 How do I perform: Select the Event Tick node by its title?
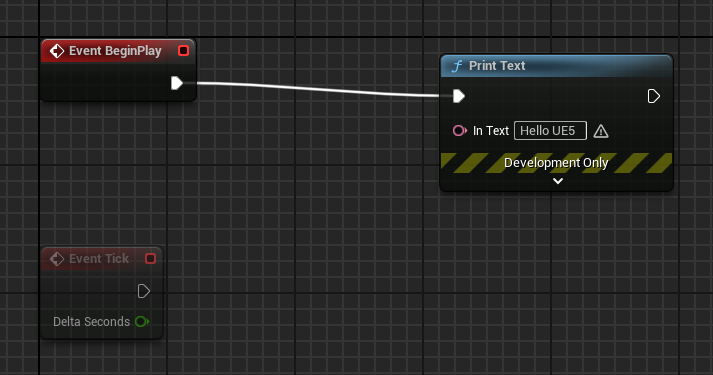[99, 259]
